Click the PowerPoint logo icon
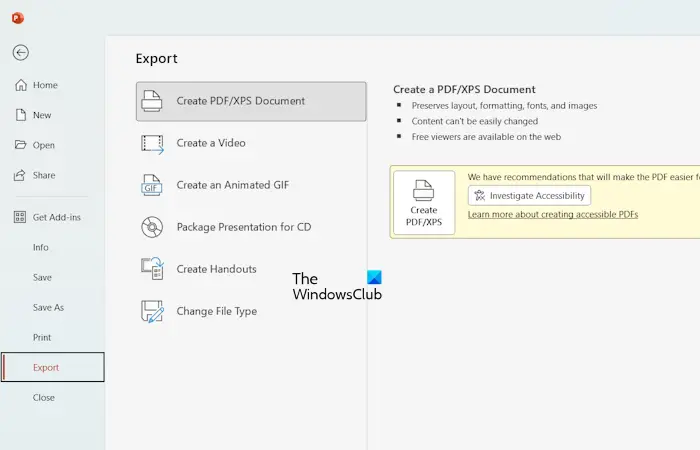 pos(18,18)
